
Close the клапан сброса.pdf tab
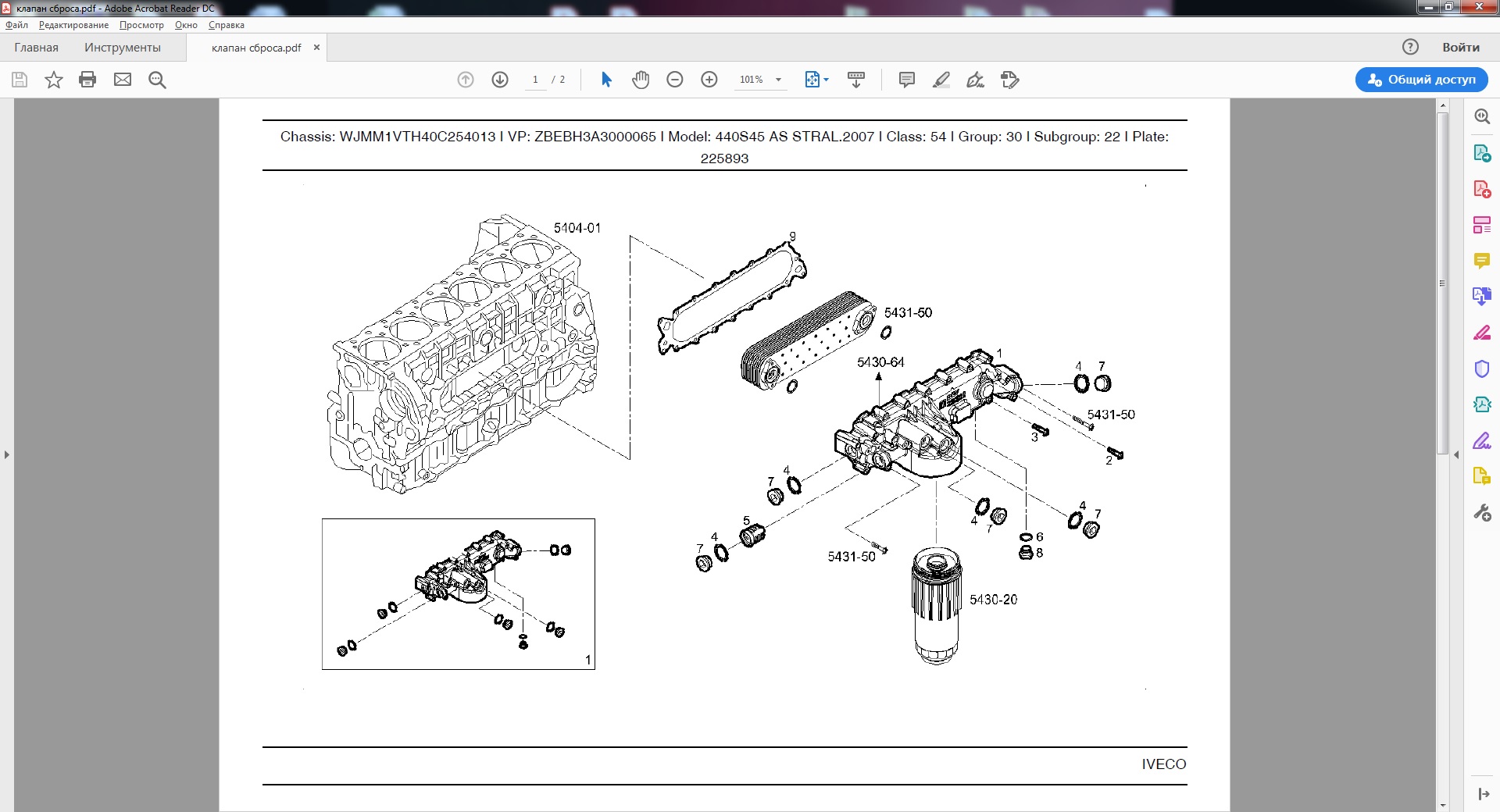pyautogui.click(x=316, y=48)
